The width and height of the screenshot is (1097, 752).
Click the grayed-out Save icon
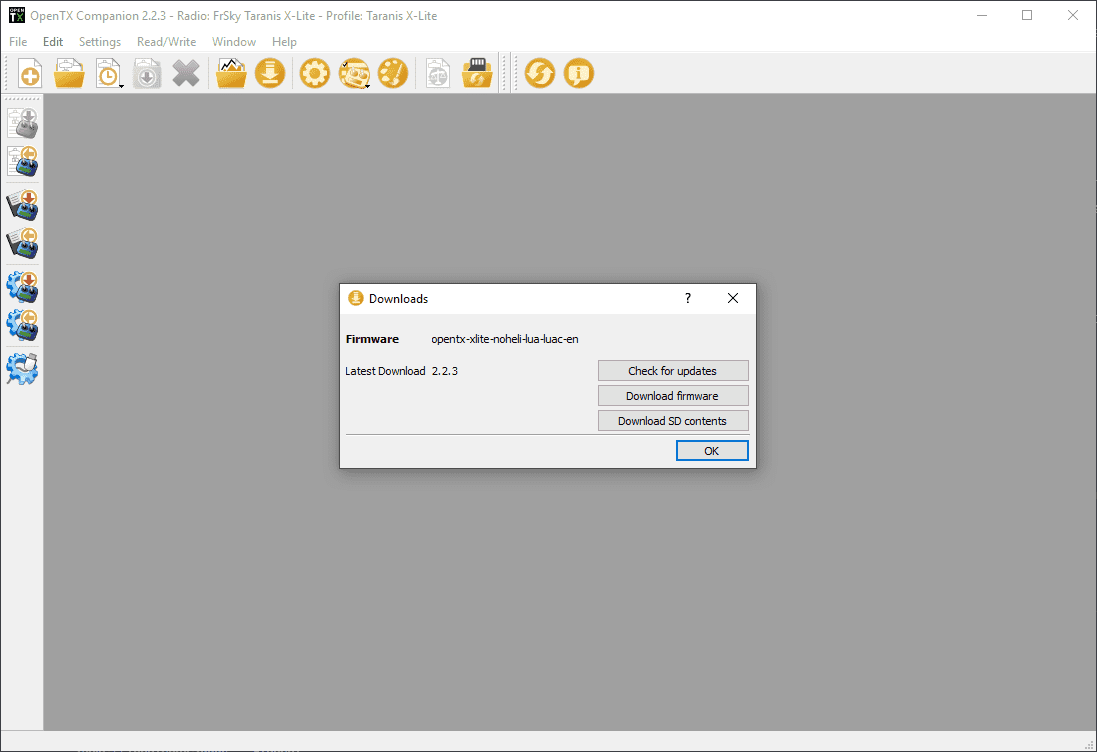click(147, 73)
